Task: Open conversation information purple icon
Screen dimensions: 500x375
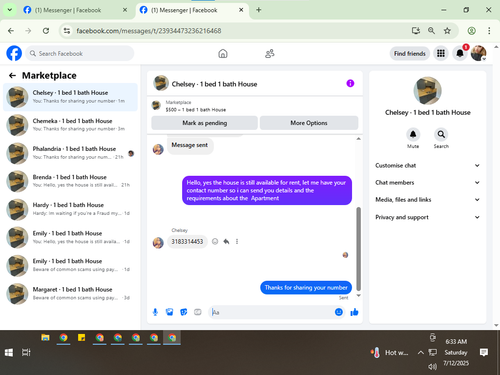Action: (x=350, y=83)
